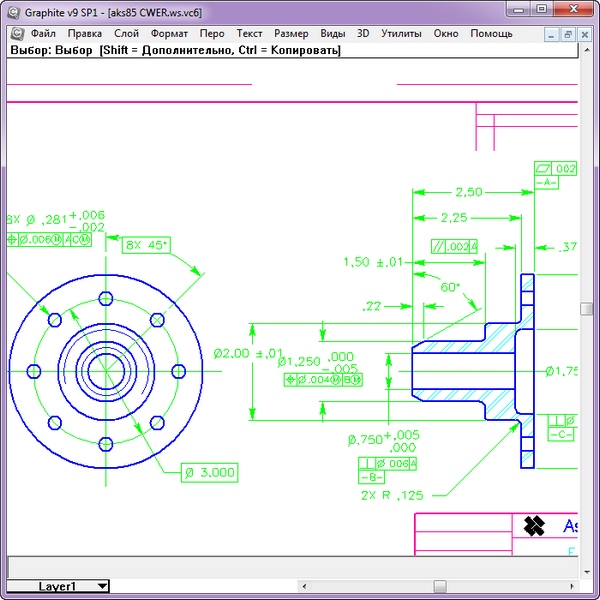Open the Утилиты menu
600x600 pixels.
tap(401, 33)
